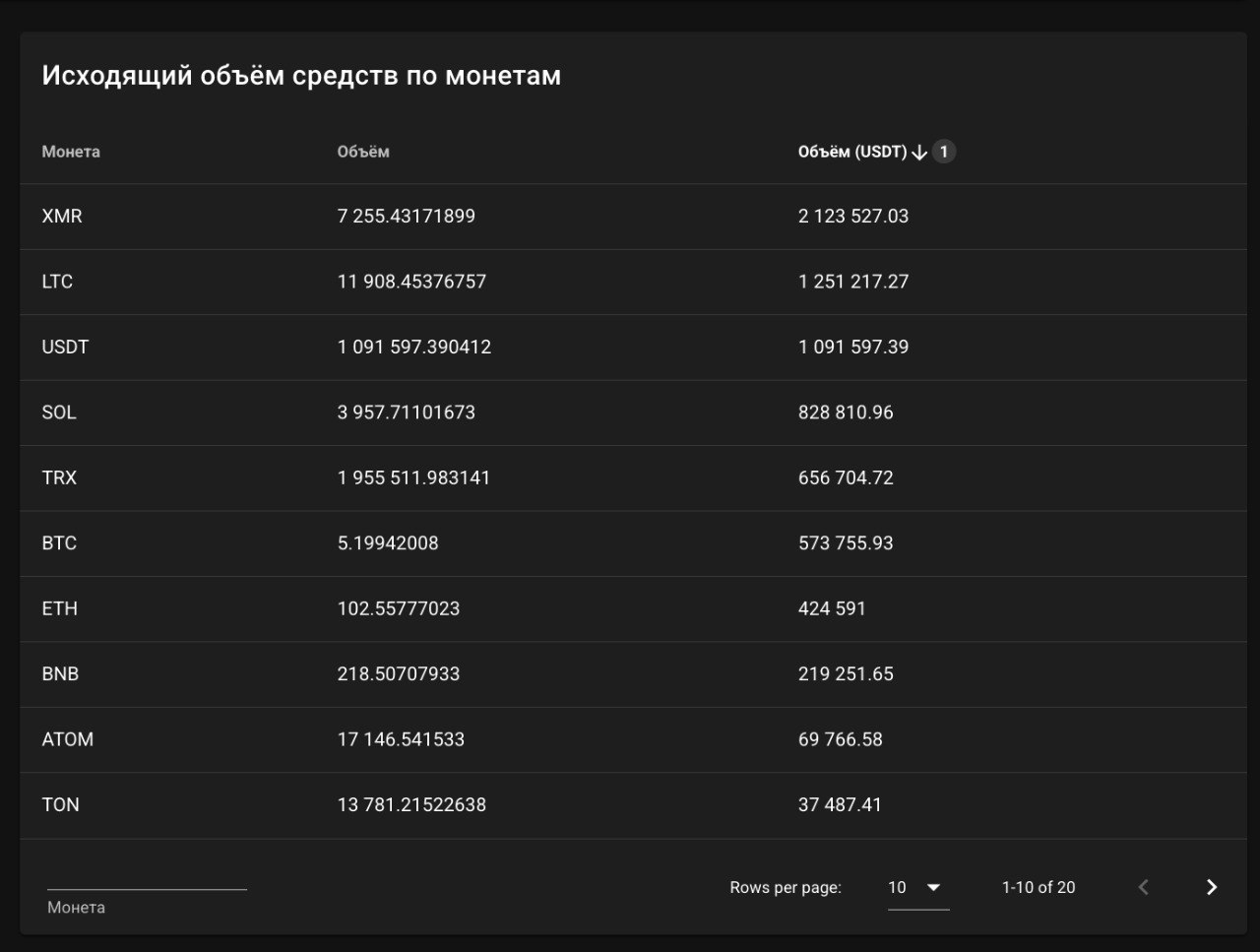Click USDT value 1 251 217.27
Viewport: 1260px width, 952px height.
tap(853, 282)
